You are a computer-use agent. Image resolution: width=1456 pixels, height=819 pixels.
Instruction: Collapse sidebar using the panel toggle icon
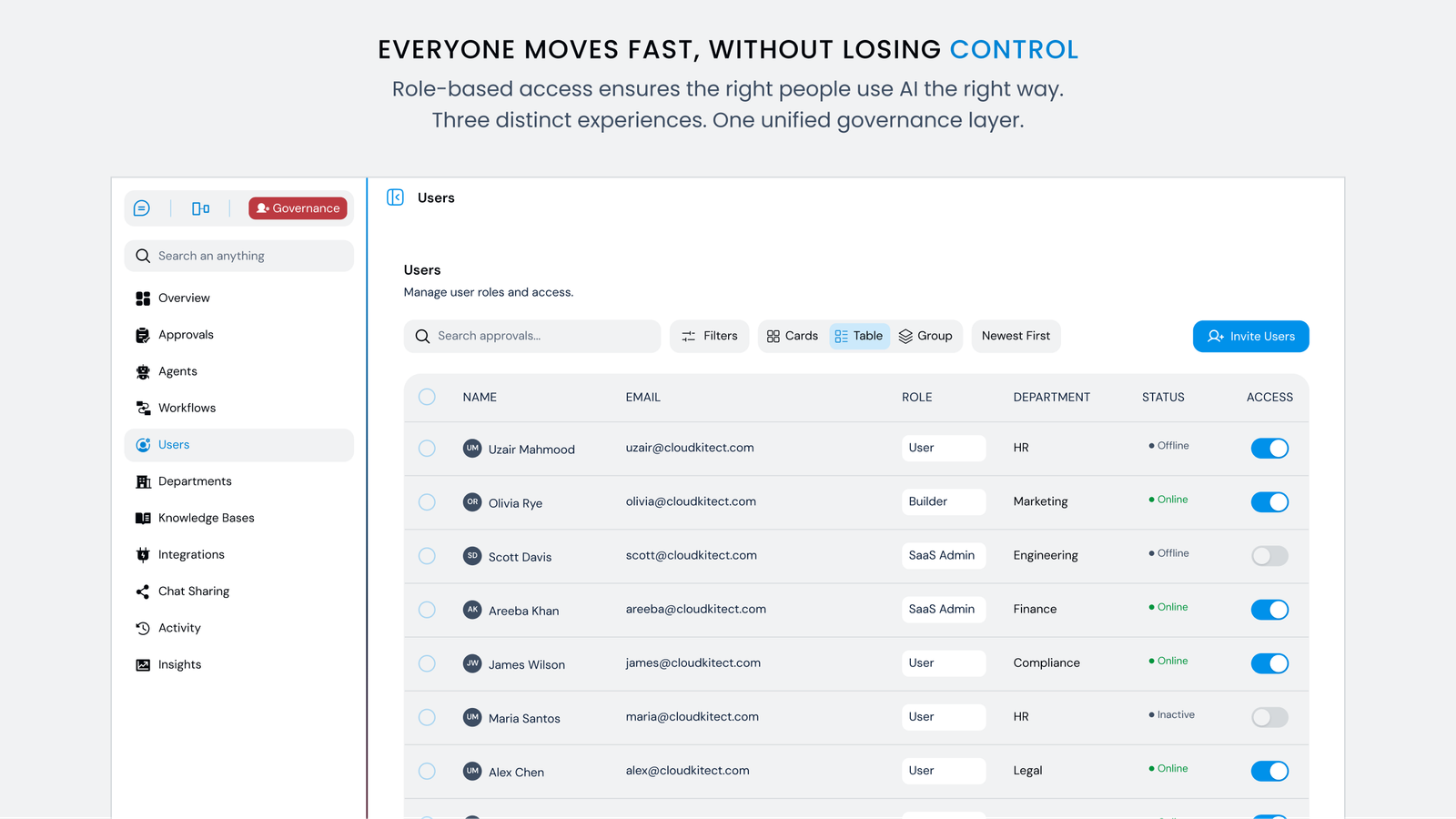click(x=395, y=197)
